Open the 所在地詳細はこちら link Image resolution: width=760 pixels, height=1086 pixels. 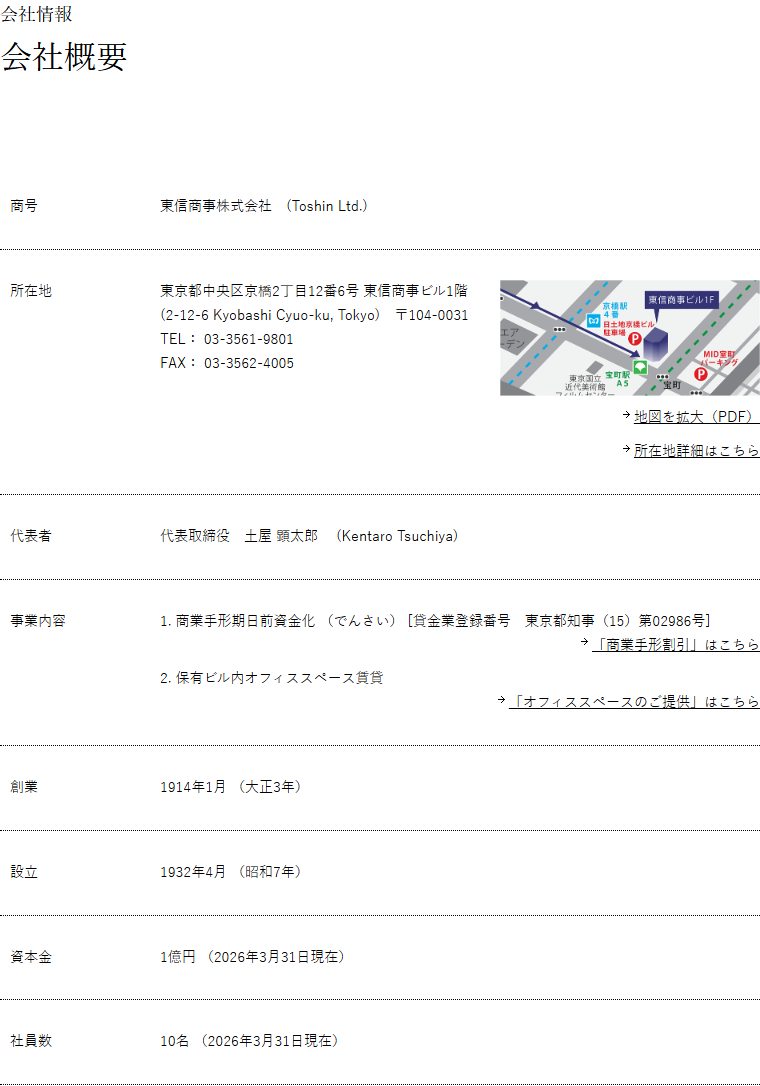(x=696, y=450)
